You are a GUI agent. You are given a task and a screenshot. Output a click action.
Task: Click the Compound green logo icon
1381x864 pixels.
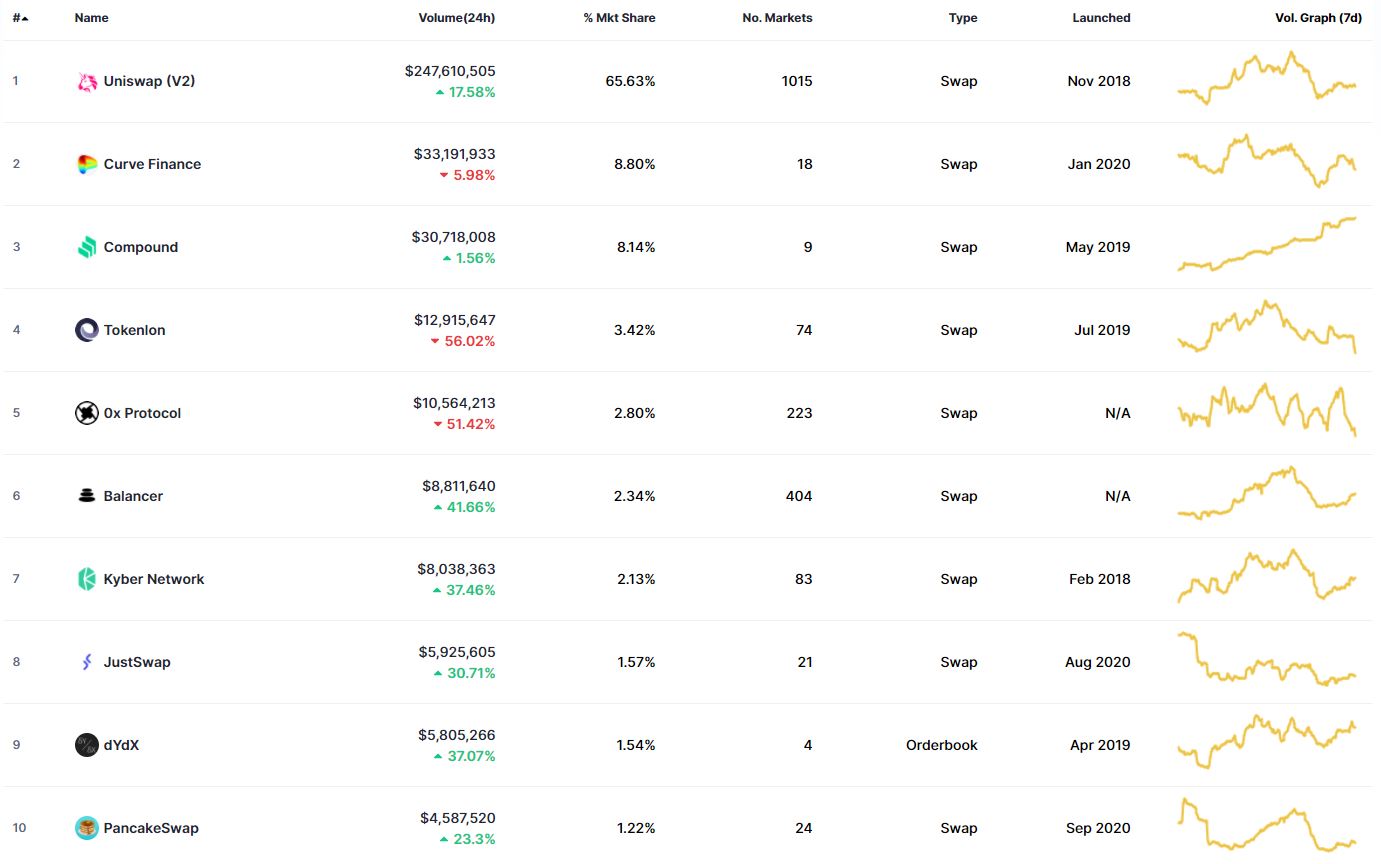click(87, 248)
